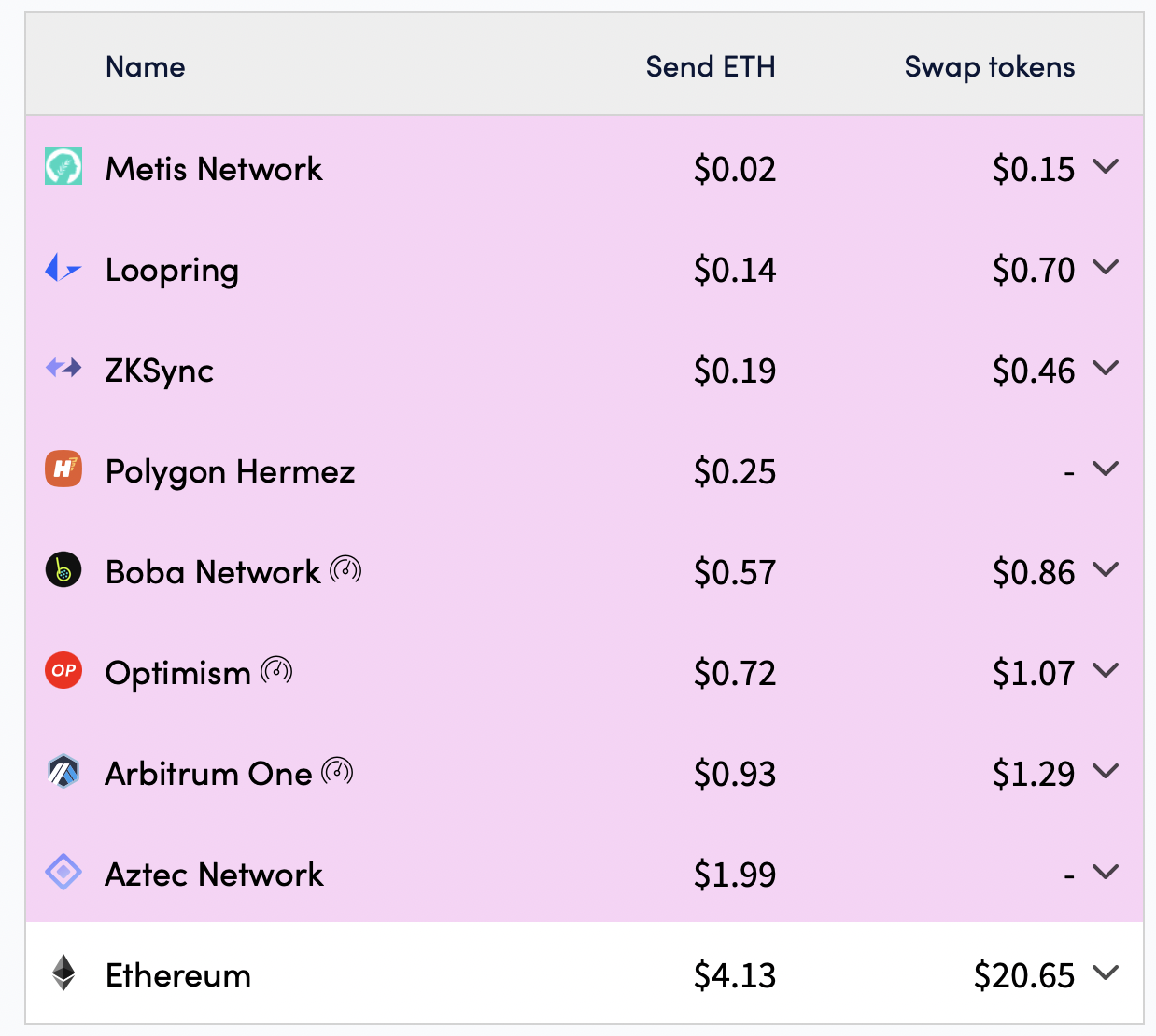Screen dimensions: 1156x1036
Task: Expand the Ethereum row chevron
Action: [1106, 973]
